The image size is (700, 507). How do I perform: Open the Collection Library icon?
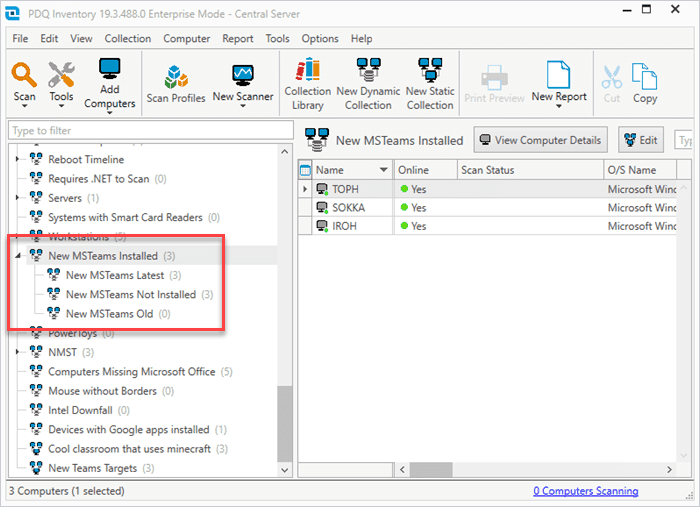pos(308,70)
